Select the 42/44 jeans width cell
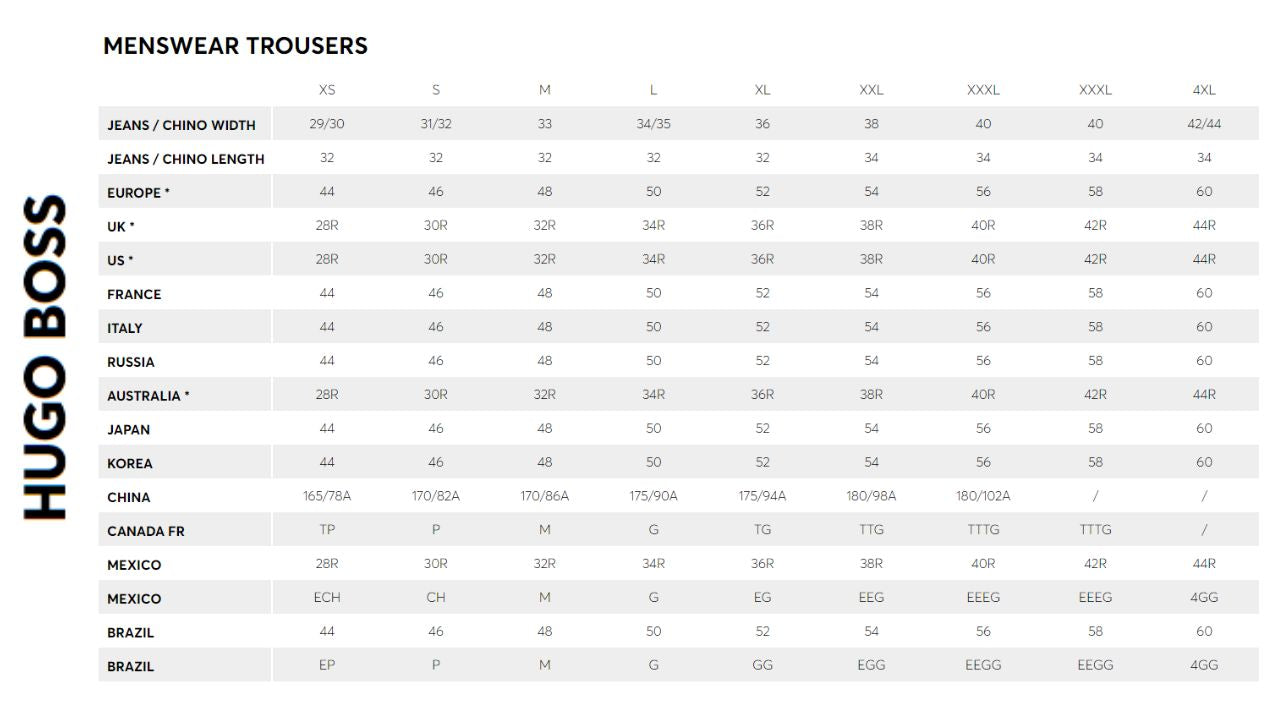Viewport: 1280px width, 720px height. [x=1204, y=124]
